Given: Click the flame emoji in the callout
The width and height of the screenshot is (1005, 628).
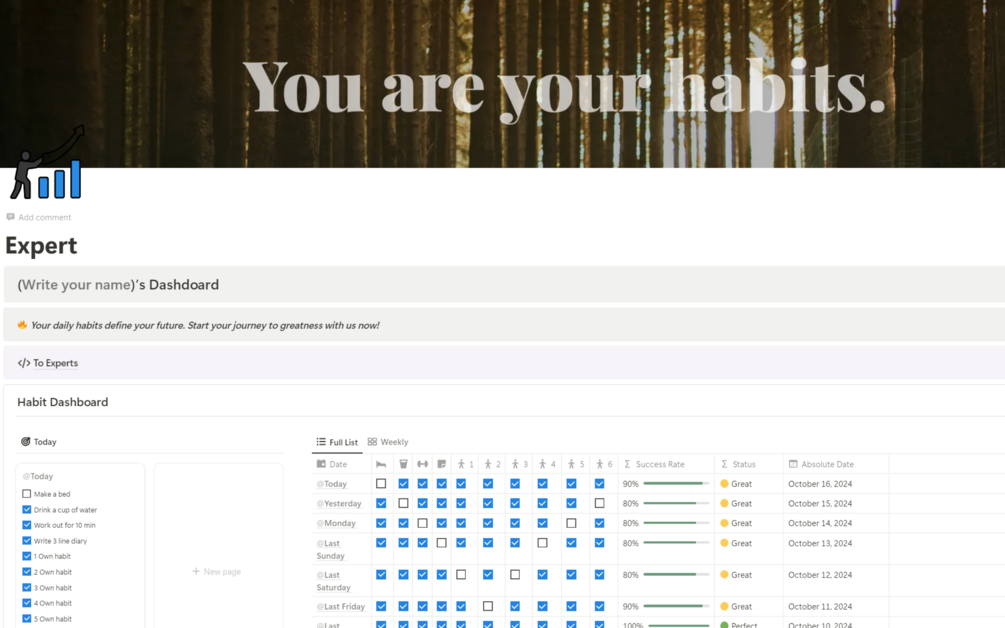Looking at the screenshot, I should 22,325.
